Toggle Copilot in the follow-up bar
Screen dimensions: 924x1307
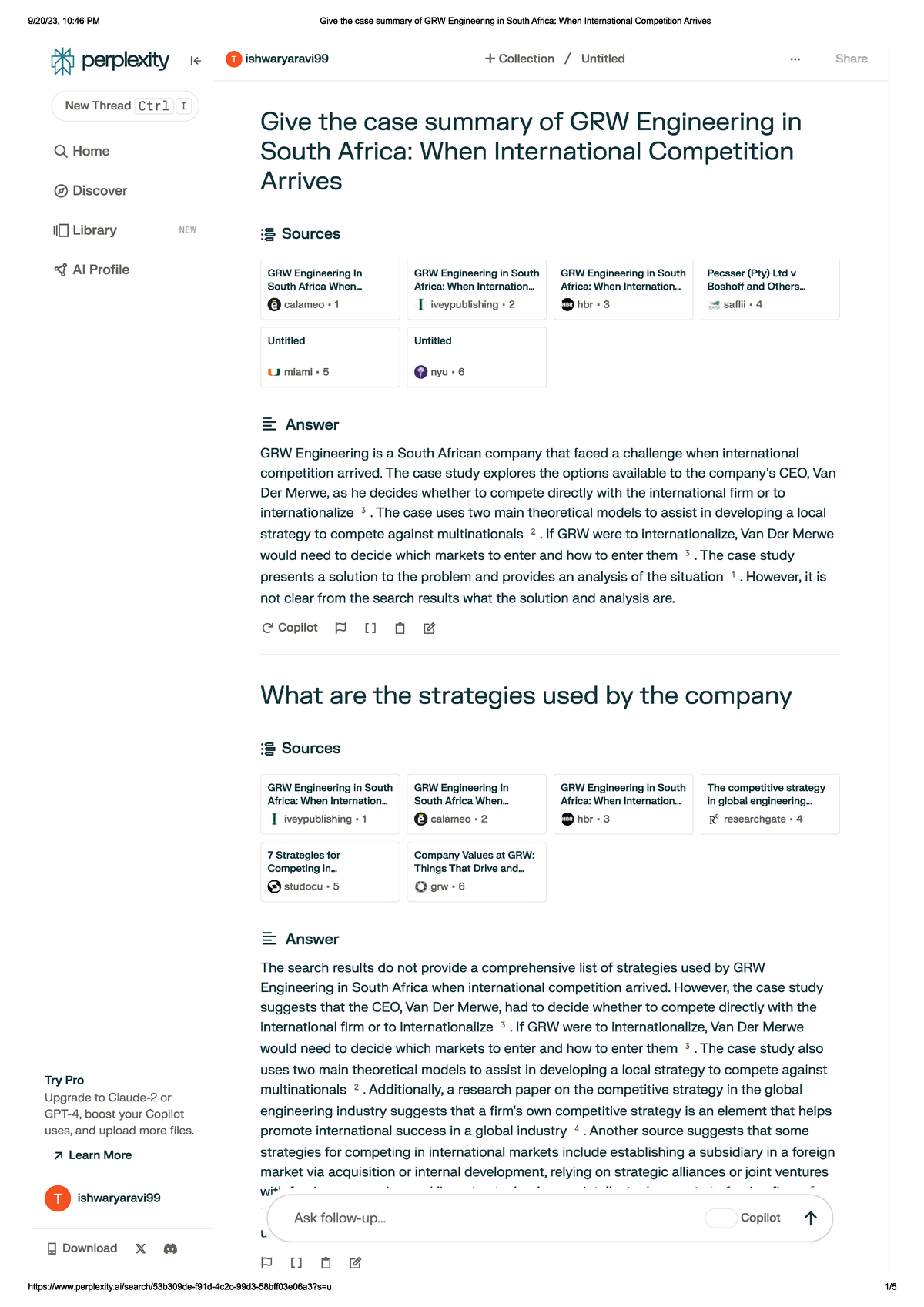(722, 1218)
